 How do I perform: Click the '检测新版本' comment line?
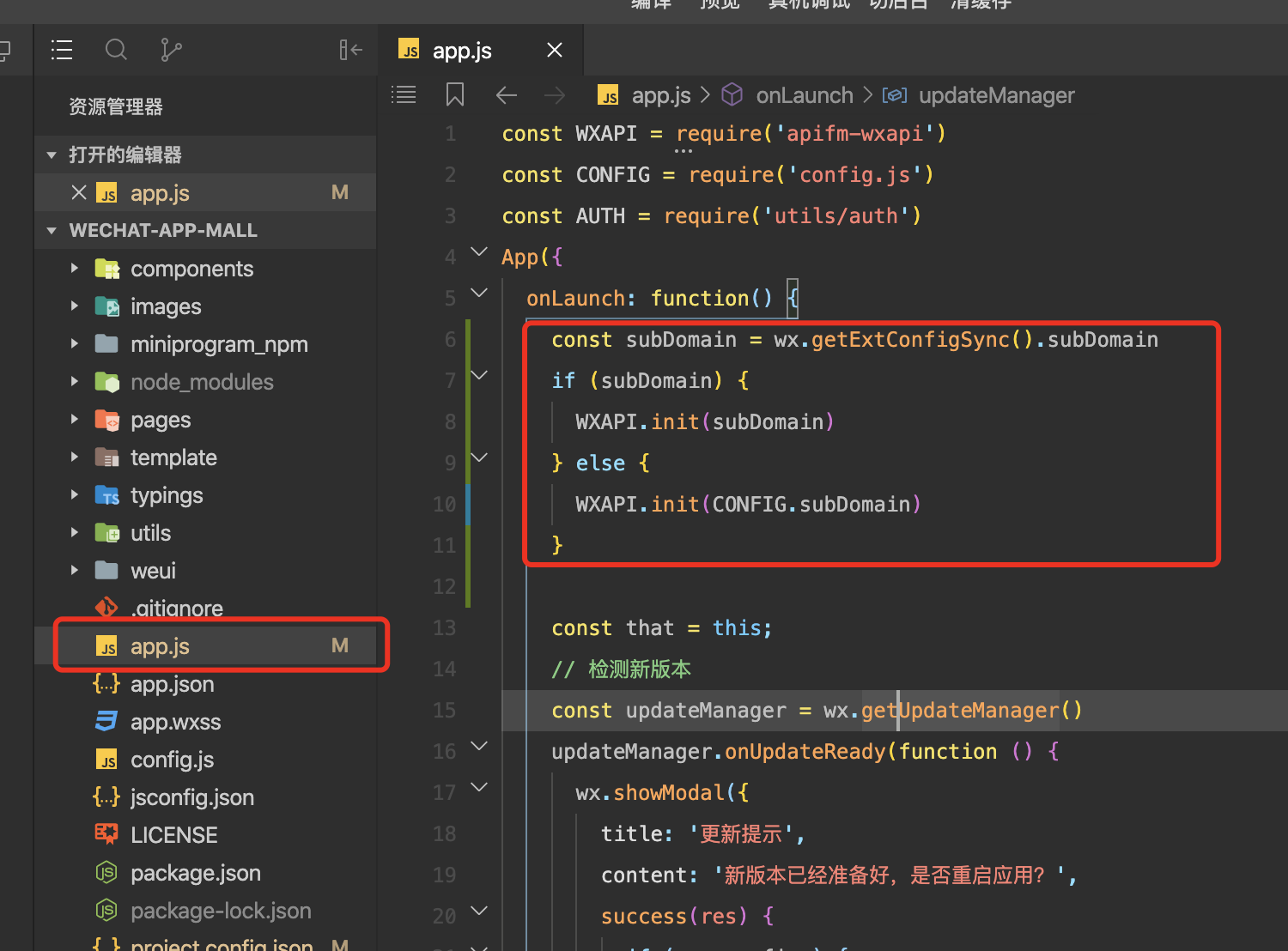pyautogui.click(x=621, y=669)
